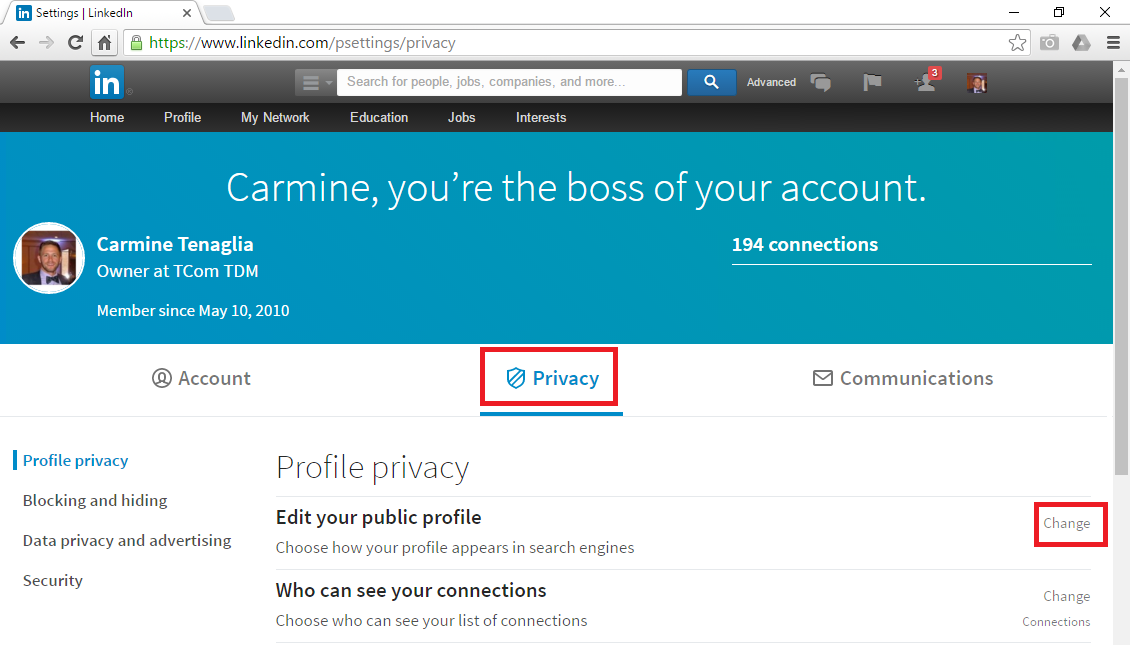
Task: Click Change for Edit your public profile
Action: pyautogui.click(x=1067, y=523)
